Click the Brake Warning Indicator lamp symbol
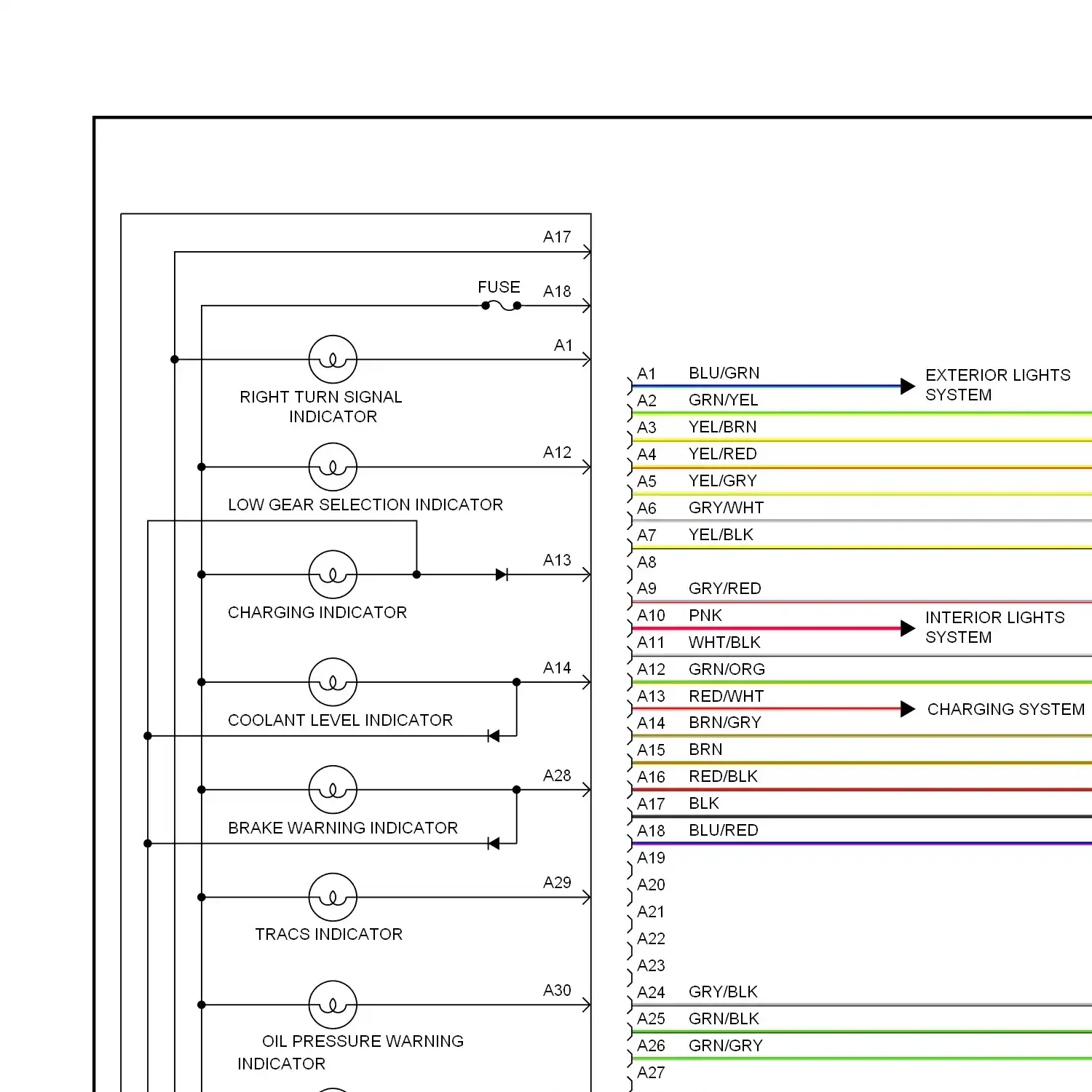 coord(333,790)
